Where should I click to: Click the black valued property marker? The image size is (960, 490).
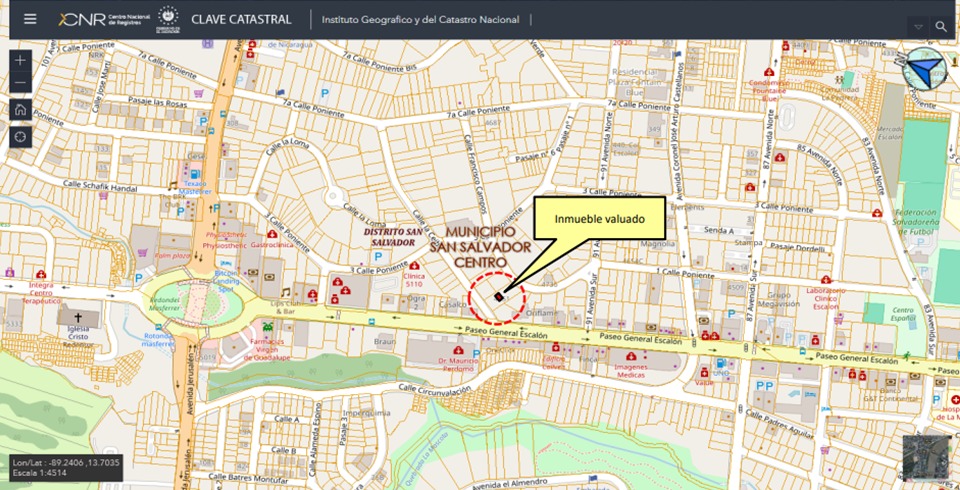[498, 295]
